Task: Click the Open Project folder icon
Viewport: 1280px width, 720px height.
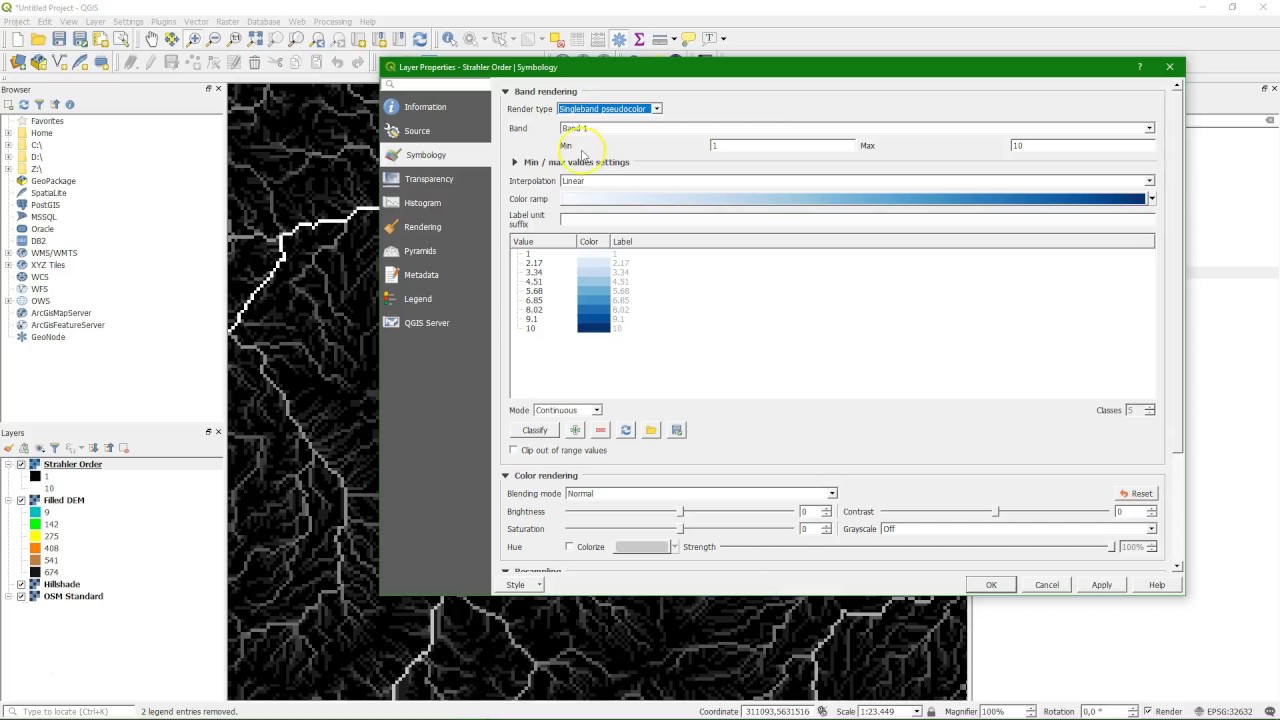Action: tap(38, 39)
